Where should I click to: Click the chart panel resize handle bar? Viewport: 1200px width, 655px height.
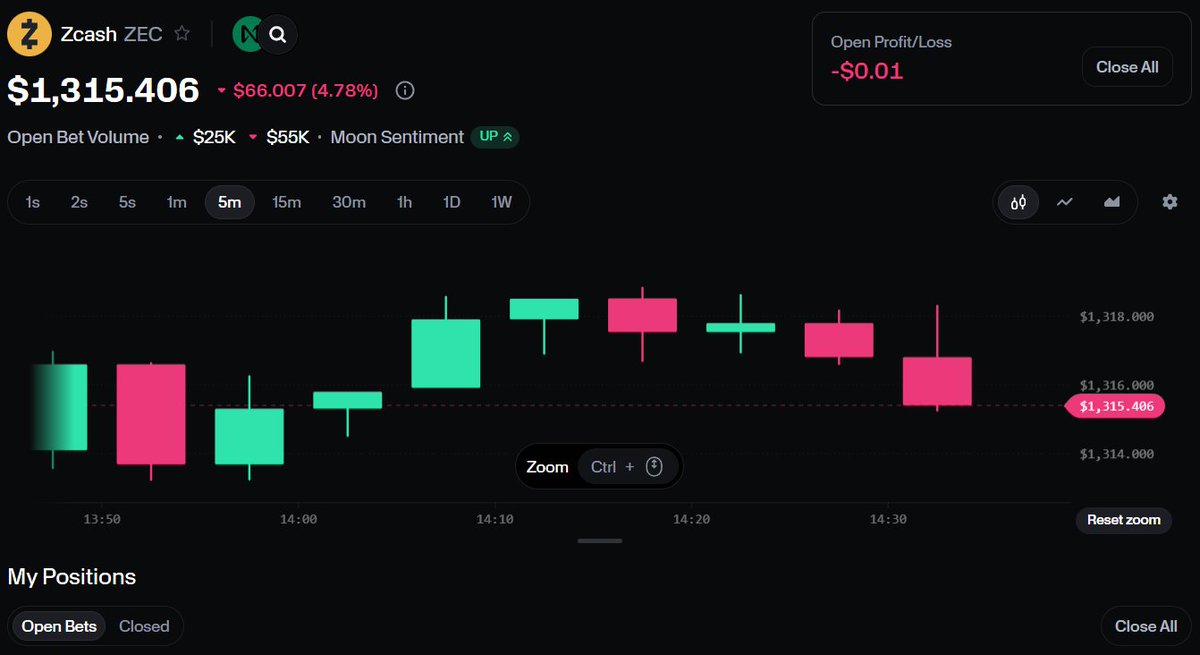point(600,541)
